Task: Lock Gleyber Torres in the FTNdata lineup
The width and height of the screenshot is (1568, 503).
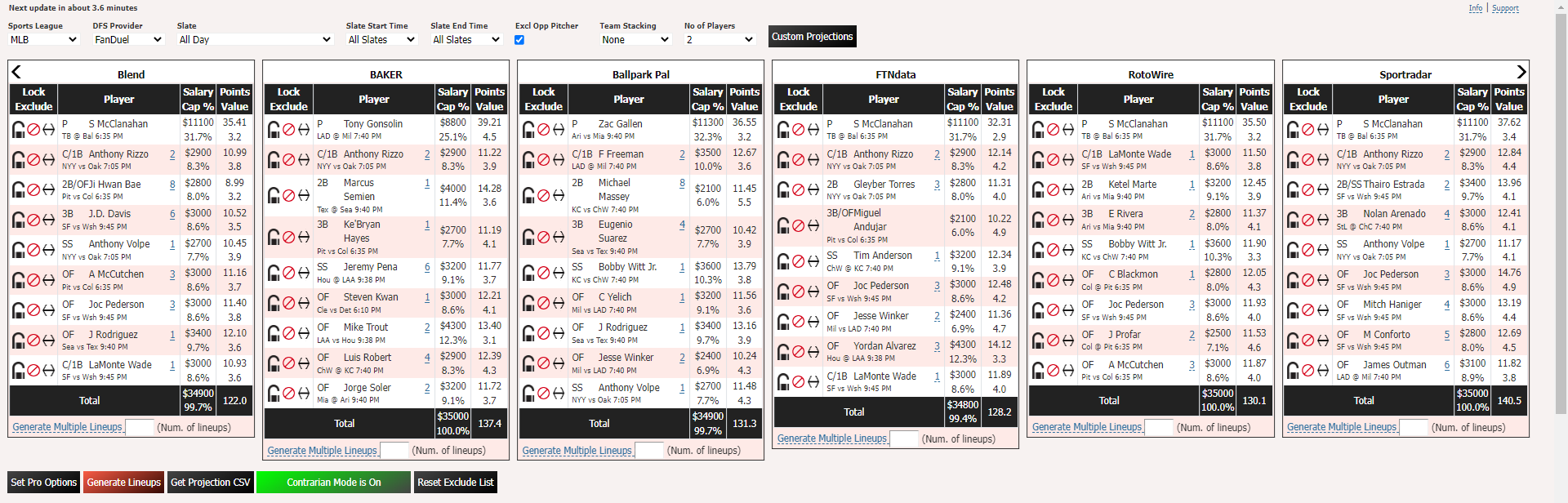Action: [x=782, y=189]
